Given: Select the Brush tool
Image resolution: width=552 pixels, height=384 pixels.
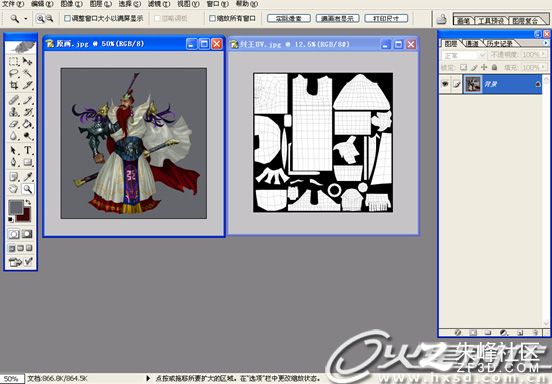Looking at the screenshot, I should (x=27, y=100).
